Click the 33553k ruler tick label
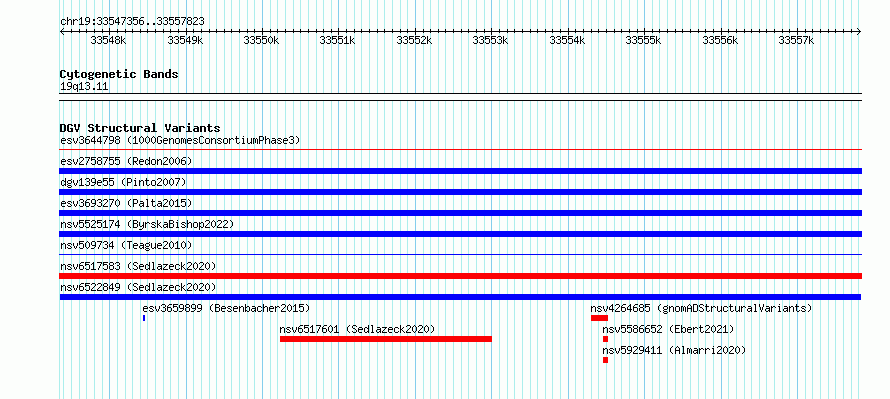This screenshot has width=890, height=399. pos(490,41)
